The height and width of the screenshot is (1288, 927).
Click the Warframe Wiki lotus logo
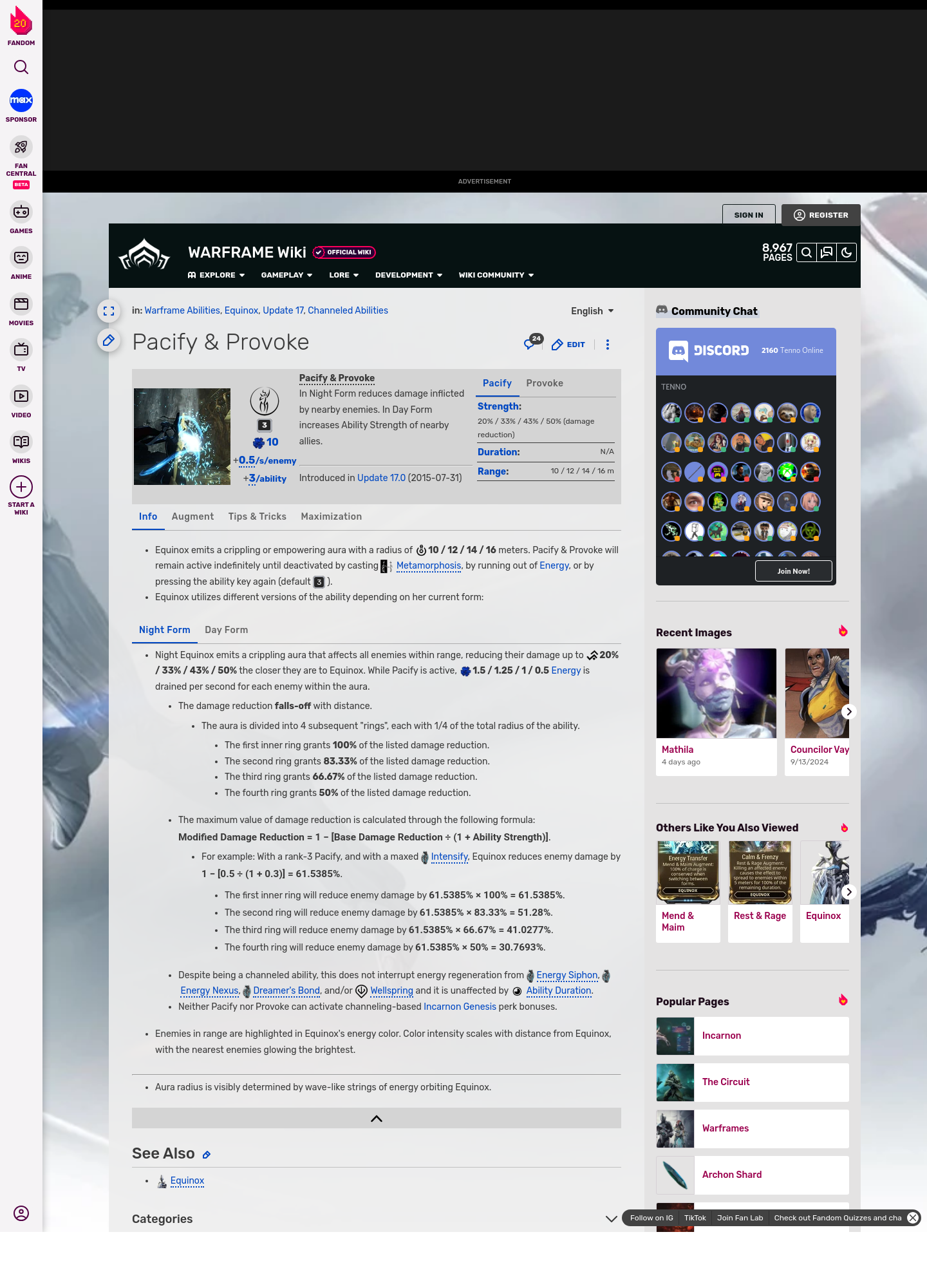click(144, 254)
